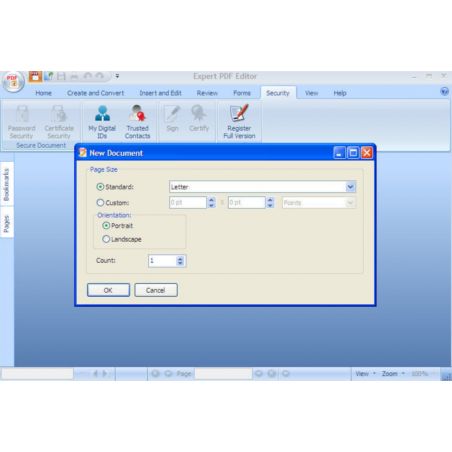Click the previous page button before Page label

(169, 374)
